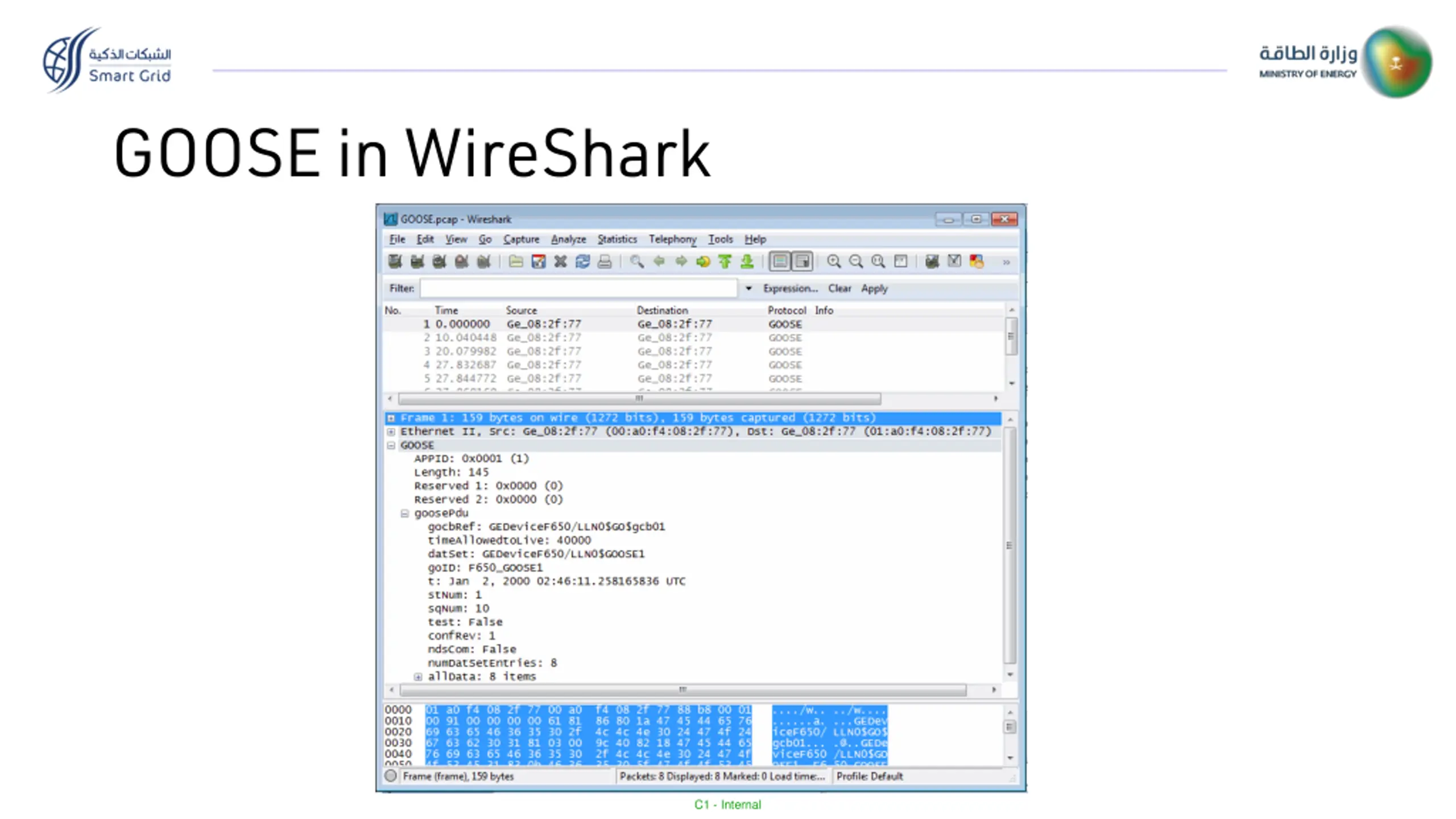Open capture options from the toolbar

point(417,262)
